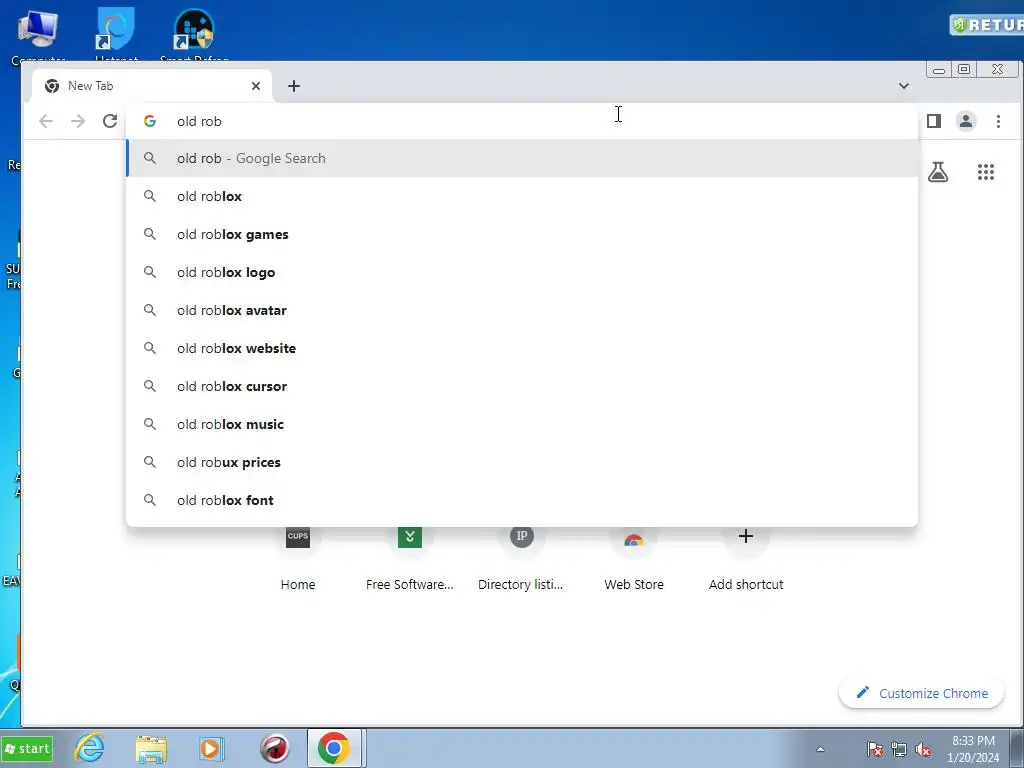Open Windows Media Player from taskbar
The image size is (1024, 768).
tap(211, 748)
